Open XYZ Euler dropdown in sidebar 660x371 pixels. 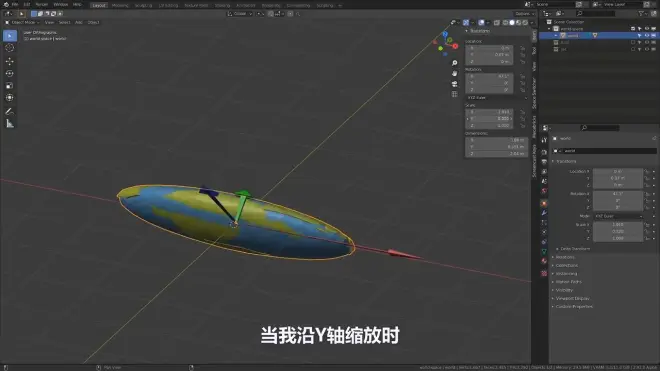tap(497, 98)
